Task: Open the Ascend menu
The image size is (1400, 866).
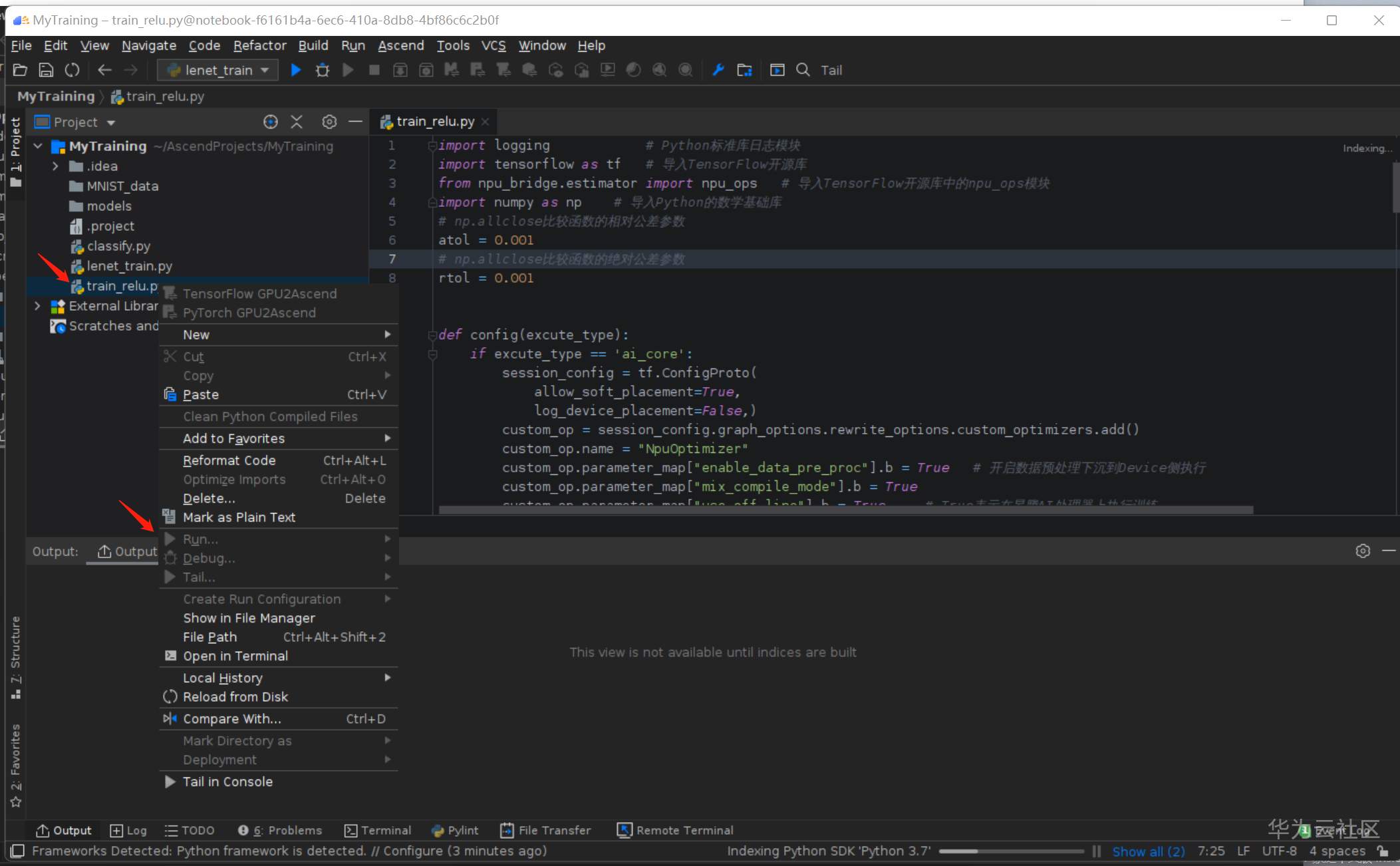Action: point(400,45)
